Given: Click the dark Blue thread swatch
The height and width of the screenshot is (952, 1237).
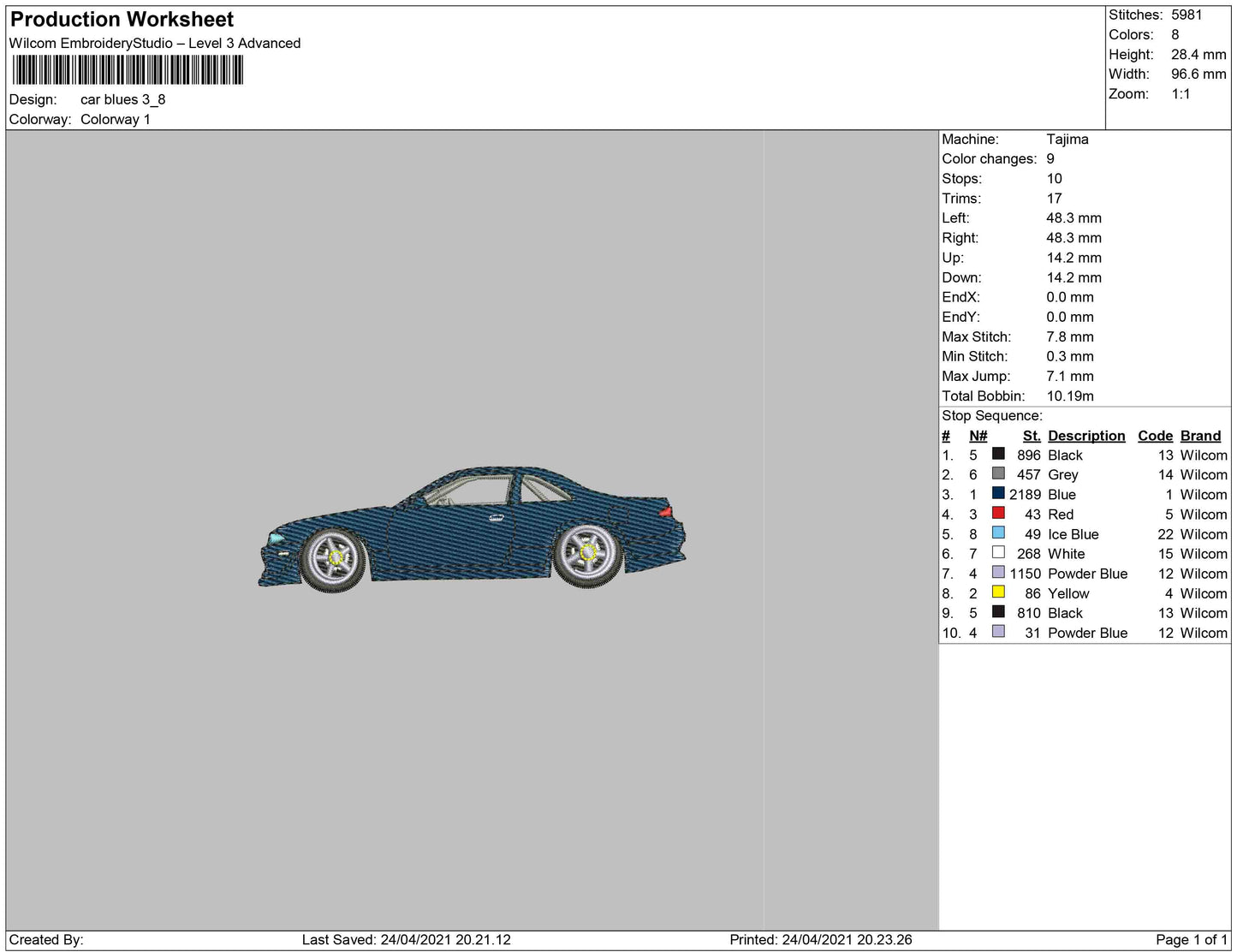Looking at the screenshot, I should [x=998, y=493].
